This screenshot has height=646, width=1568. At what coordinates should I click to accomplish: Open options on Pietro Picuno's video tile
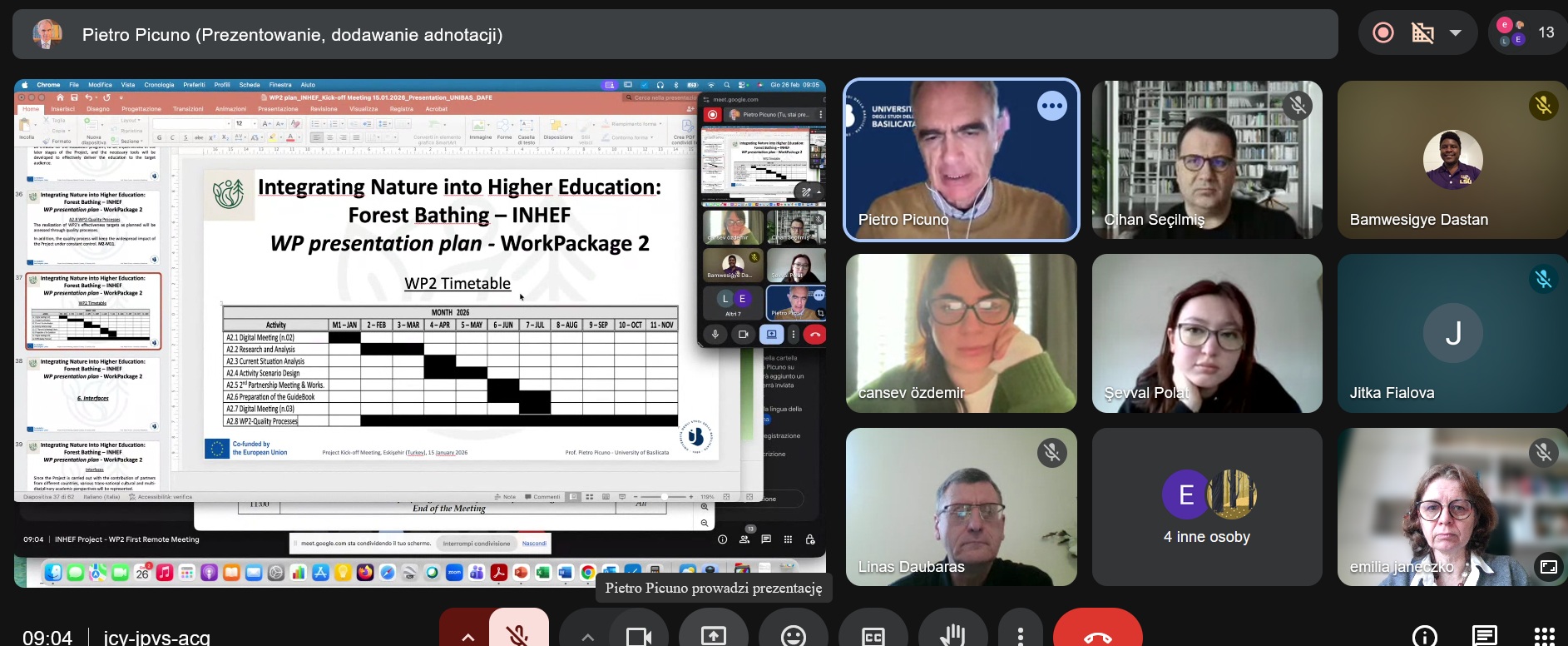point(1051,106)
